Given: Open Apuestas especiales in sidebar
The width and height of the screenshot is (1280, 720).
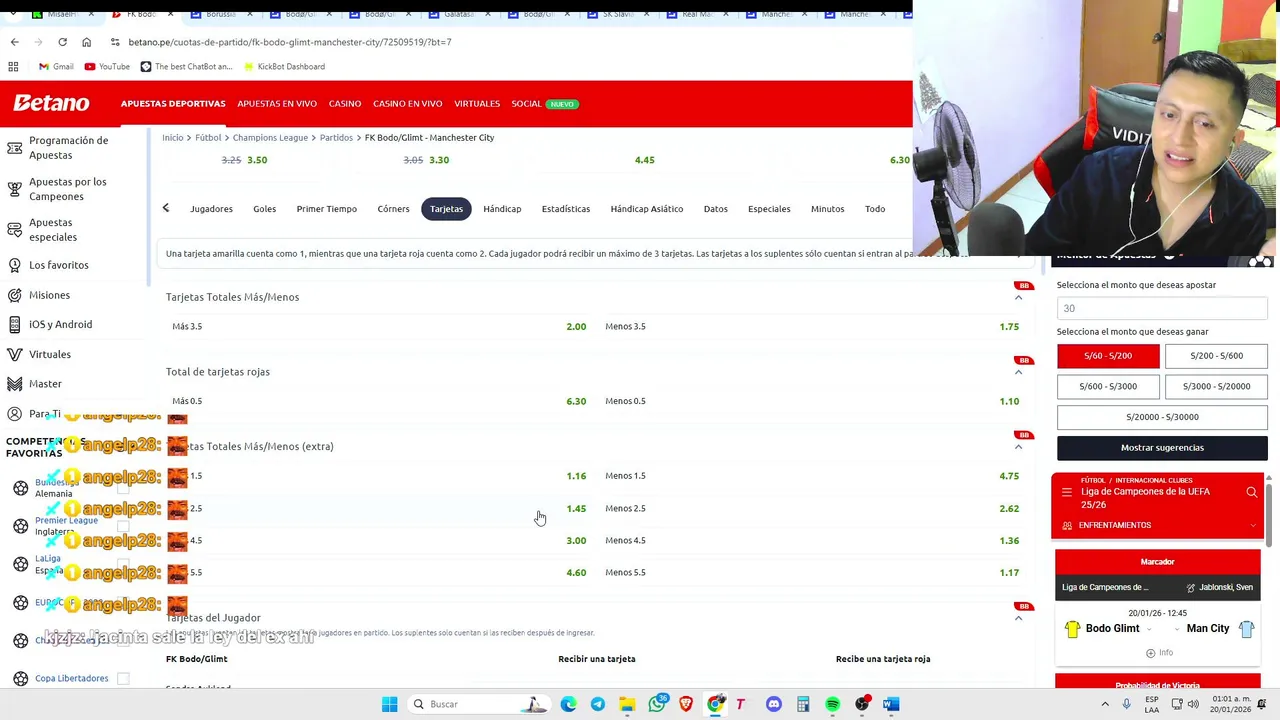Looking at the screenshot, I should tap(52, 230).
